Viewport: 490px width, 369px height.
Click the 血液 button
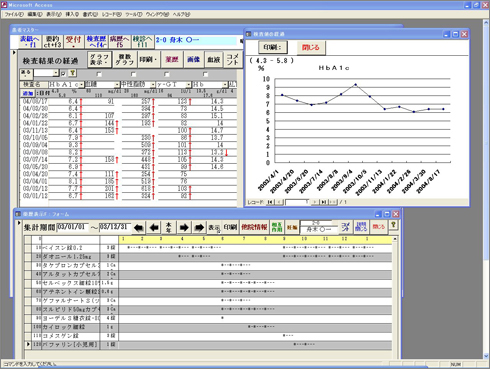tap(214, 60)
